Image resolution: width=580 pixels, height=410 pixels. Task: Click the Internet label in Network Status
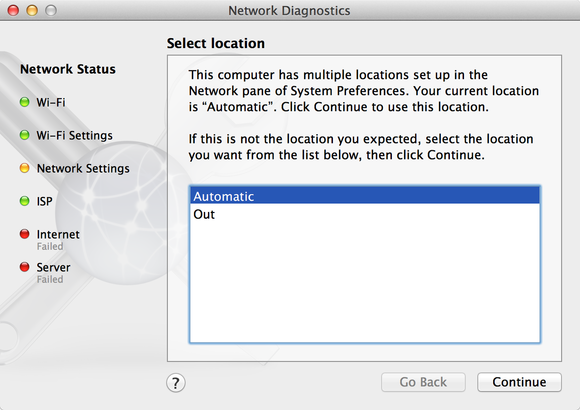tap(58, 234)
